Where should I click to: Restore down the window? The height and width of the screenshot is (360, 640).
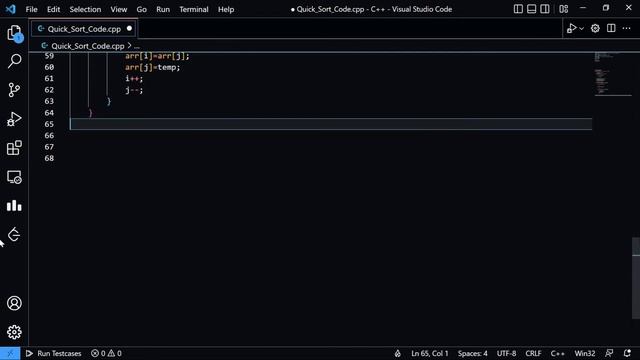pyautogui.click(x=606, y=8)
